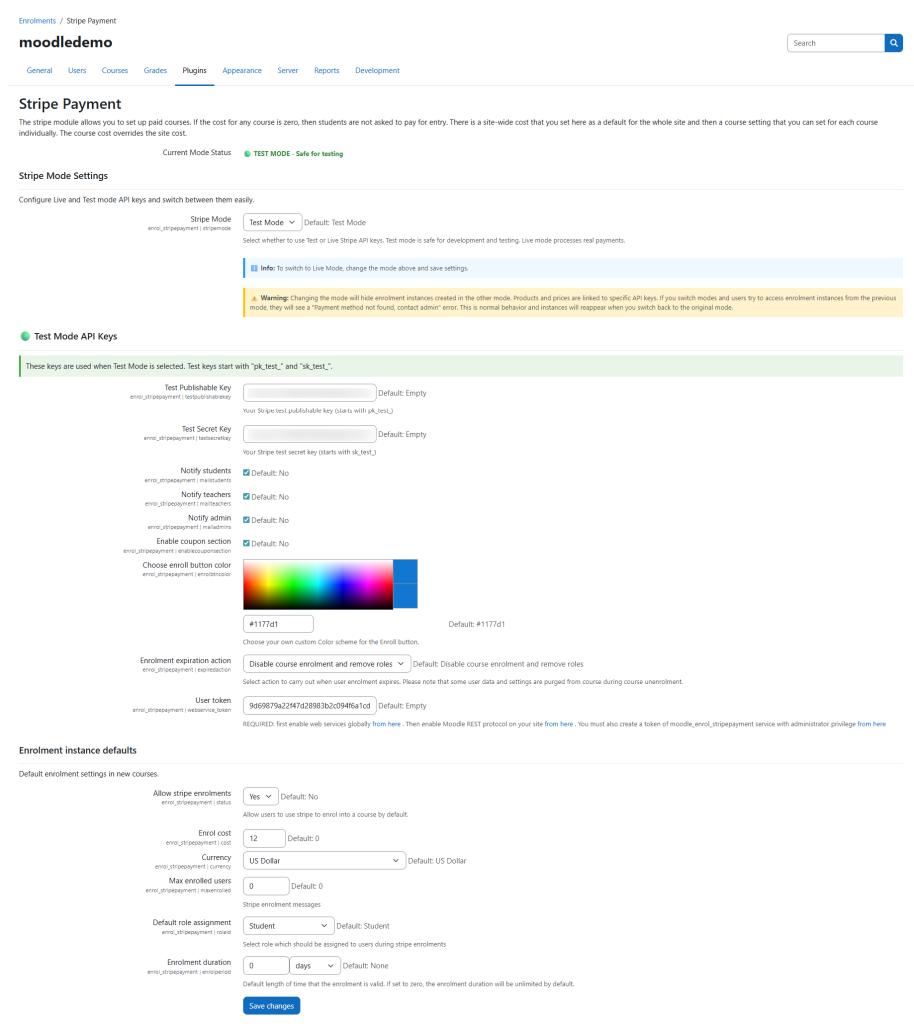Expand the Enrolment expiration action dropdown
The width and height of the screenshot is (914, 1024).
[x=327, y=664]
